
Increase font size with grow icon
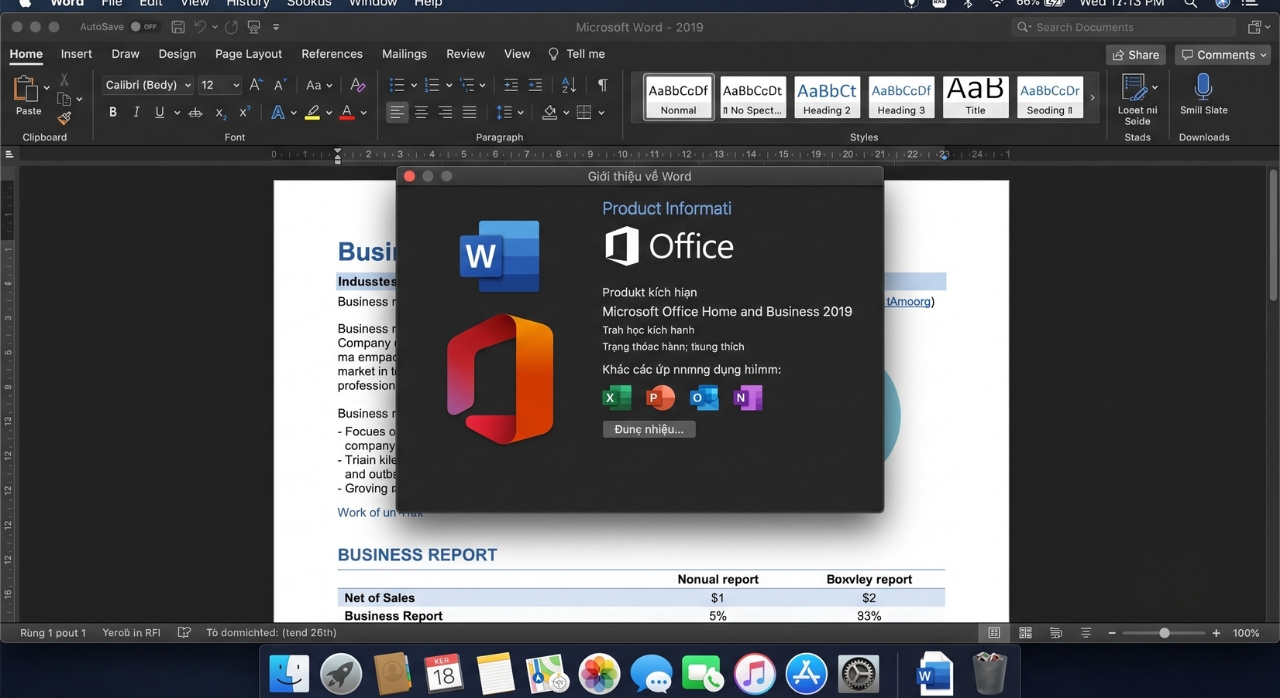point(256,85)
